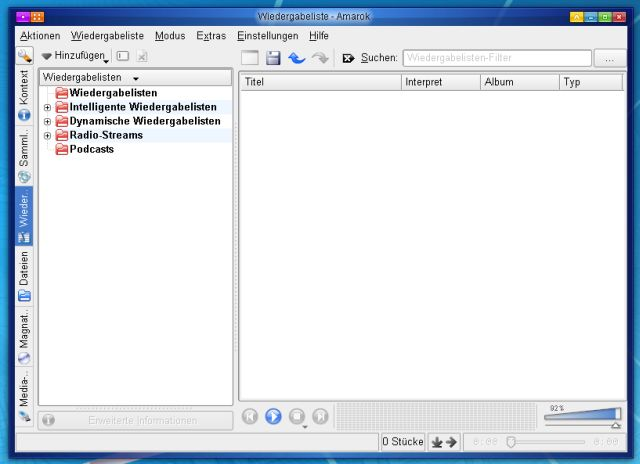Open the Magnatune sidebar tab
Viewport: 640px width, 464px height.
click(x=24, y=336)
